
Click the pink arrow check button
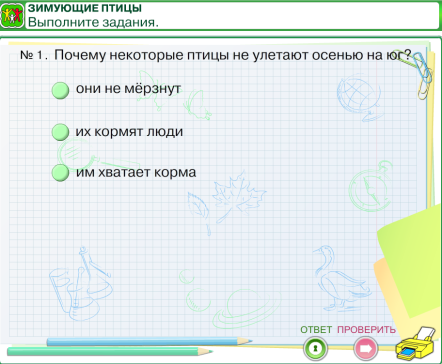pyautogui.click(x=366, y=349)
